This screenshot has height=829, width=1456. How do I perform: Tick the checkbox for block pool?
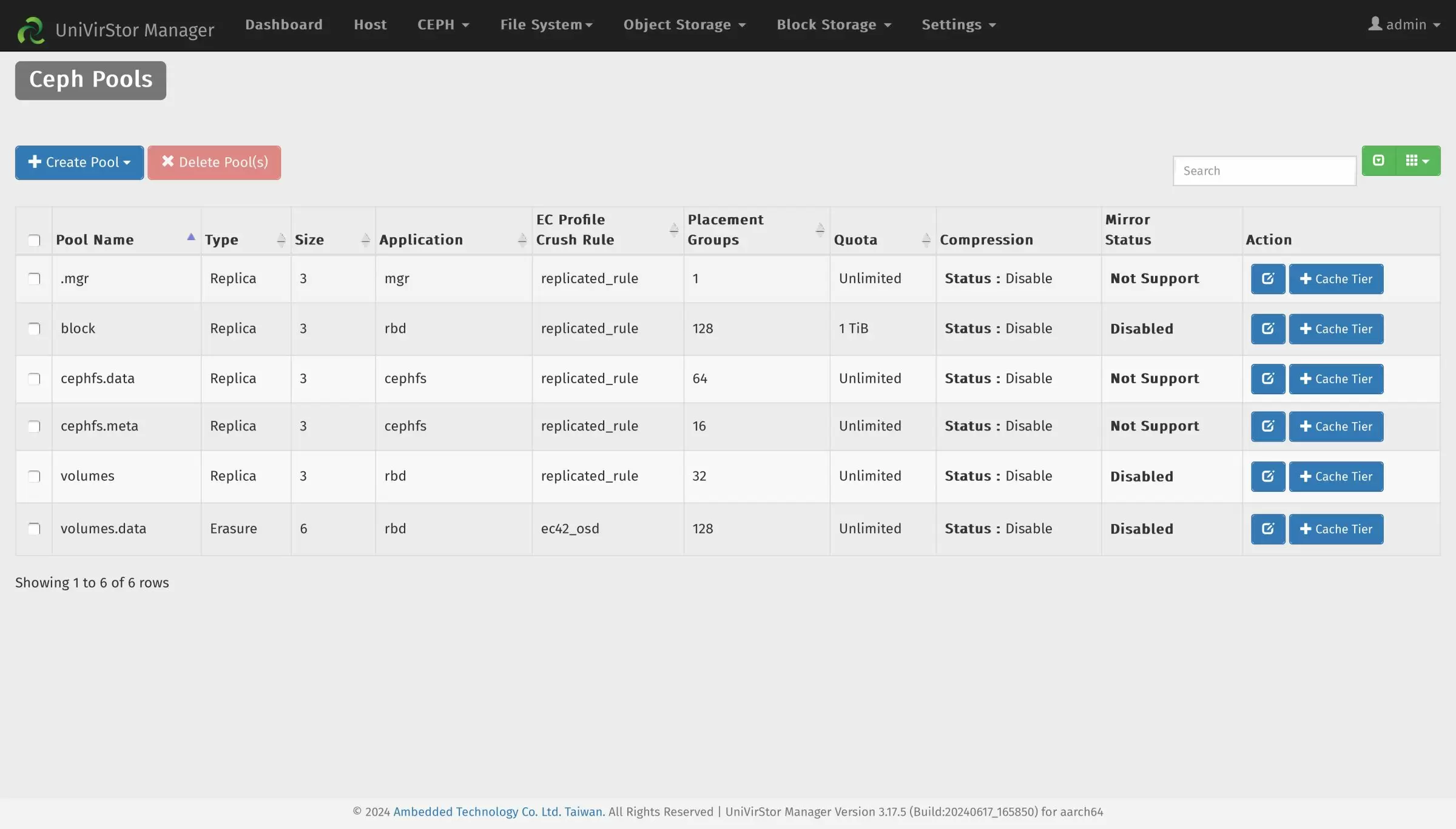[34, 329]
